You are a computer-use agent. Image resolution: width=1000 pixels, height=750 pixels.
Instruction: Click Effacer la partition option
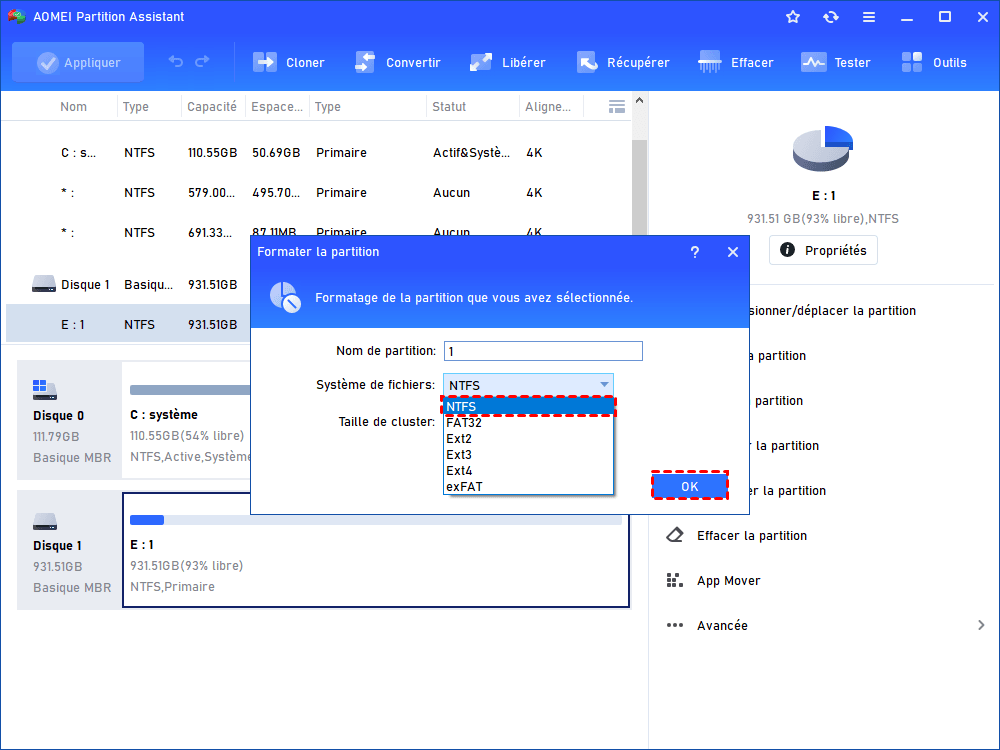[752, 536]
